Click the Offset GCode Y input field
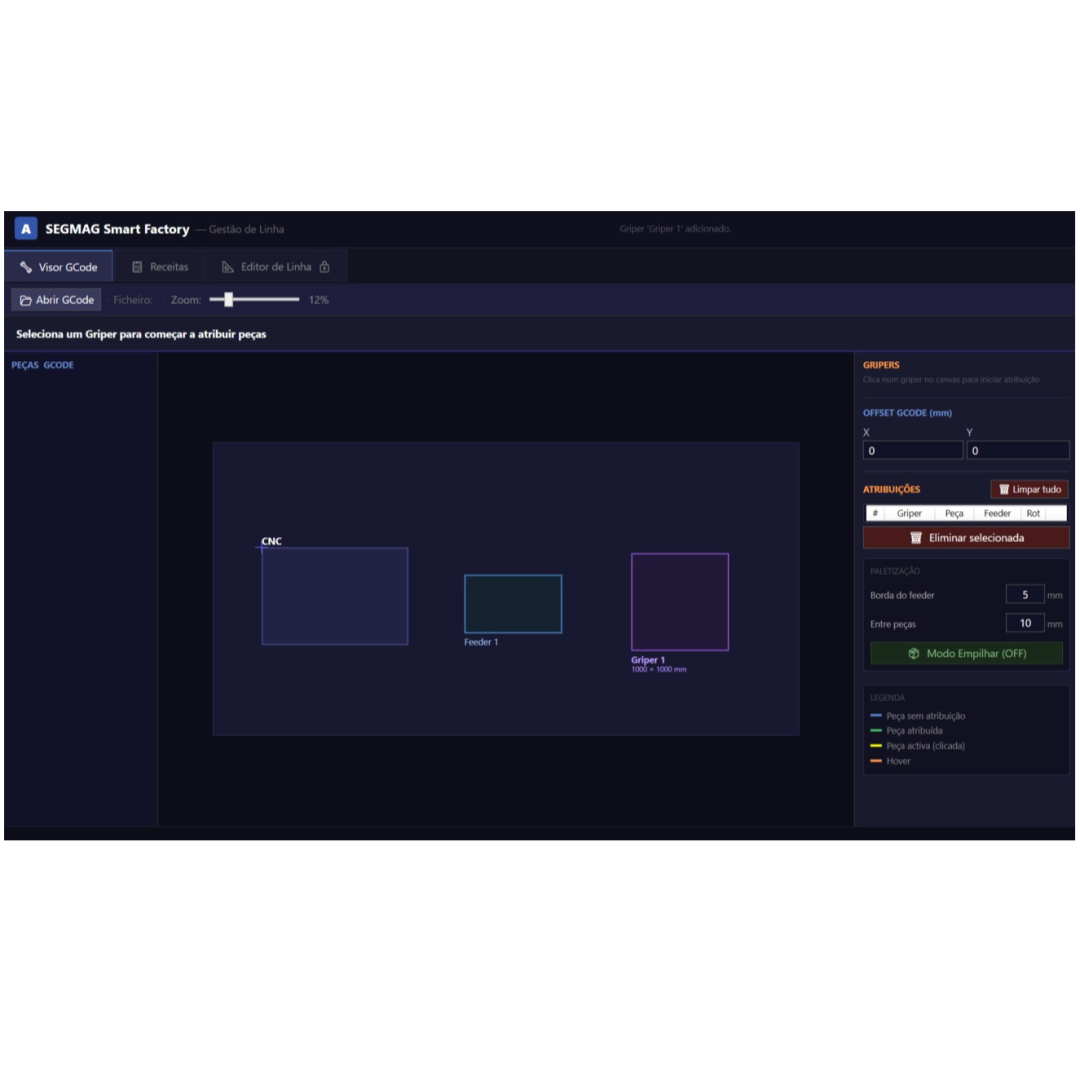The width and height of the screenshot is (1080, 1080). point(1018,450)
